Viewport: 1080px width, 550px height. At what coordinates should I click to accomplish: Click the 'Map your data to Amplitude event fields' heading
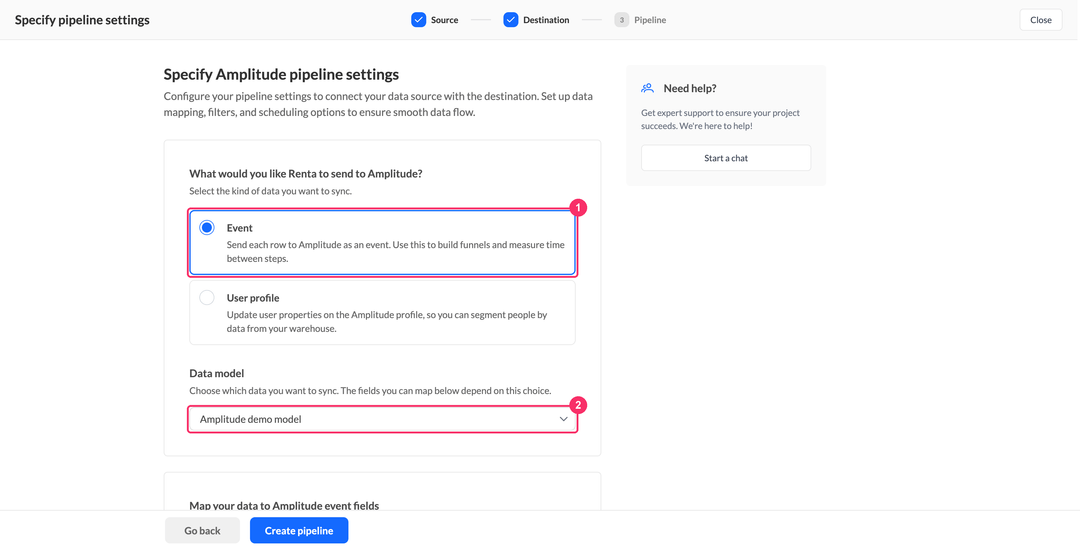tap(284, 506)
